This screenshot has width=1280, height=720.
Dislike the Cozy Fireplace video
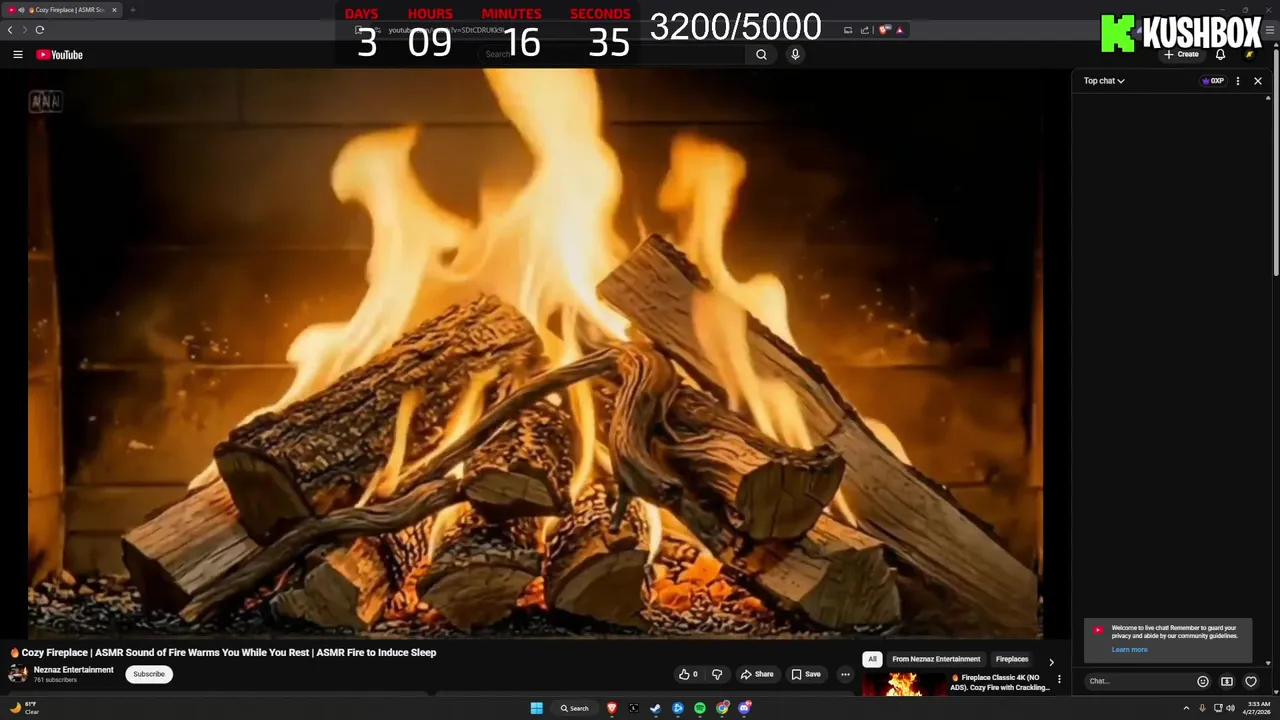717,674
